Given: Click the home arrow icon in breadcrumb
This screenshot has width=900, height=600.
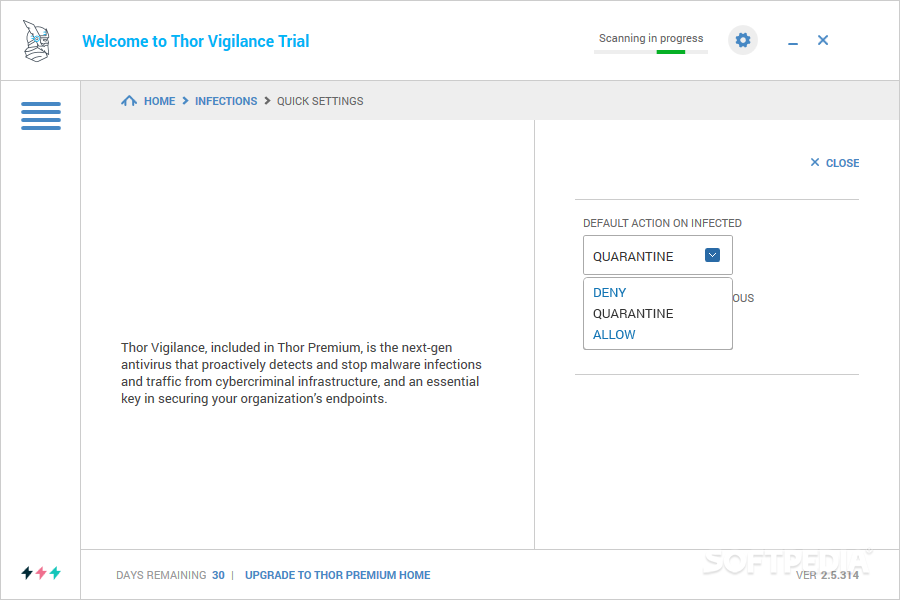Looking at the screenshot, I should pos(129,101).
